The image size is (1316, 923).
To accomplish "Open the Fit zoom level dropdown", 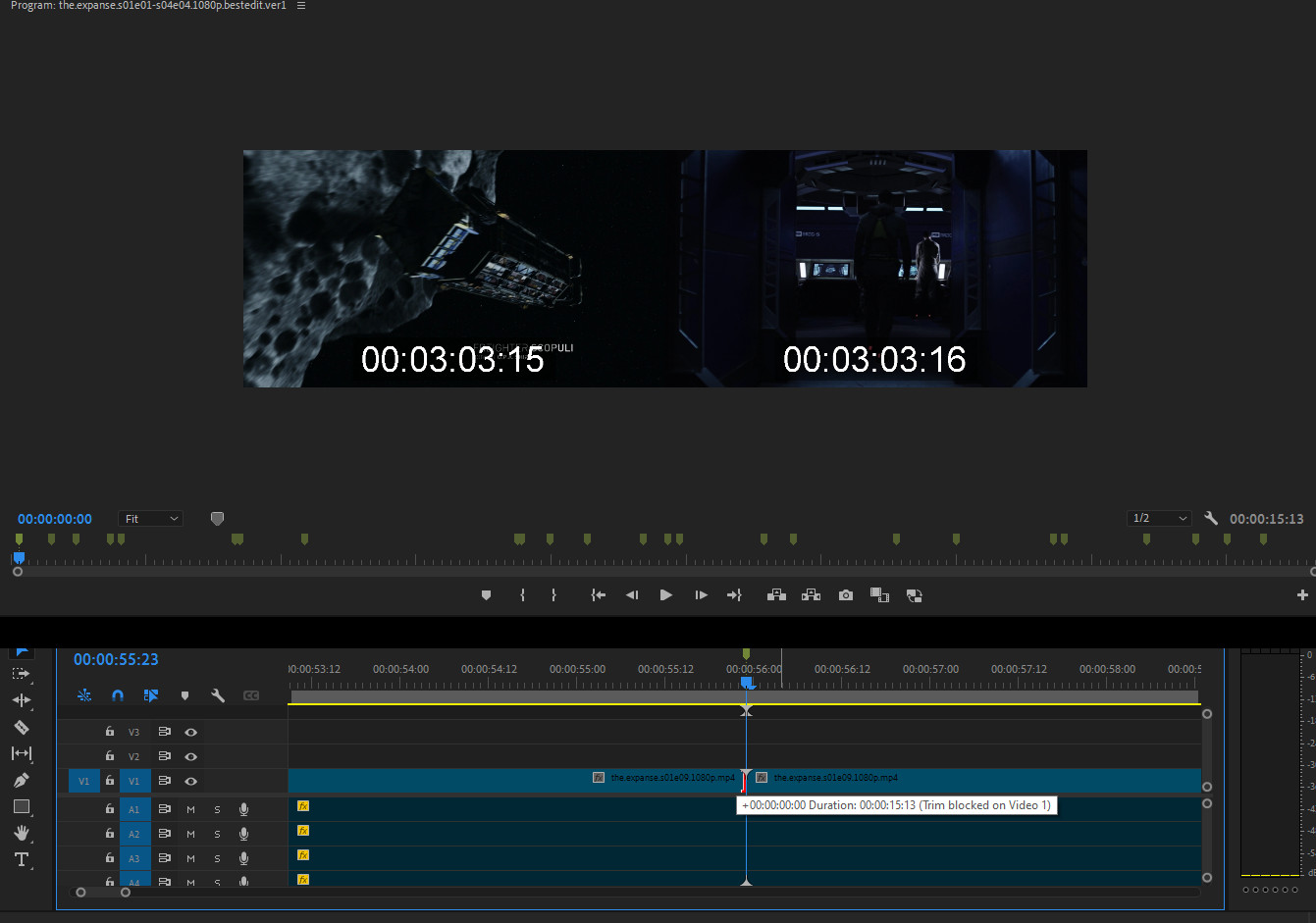I will click(151, 519).
